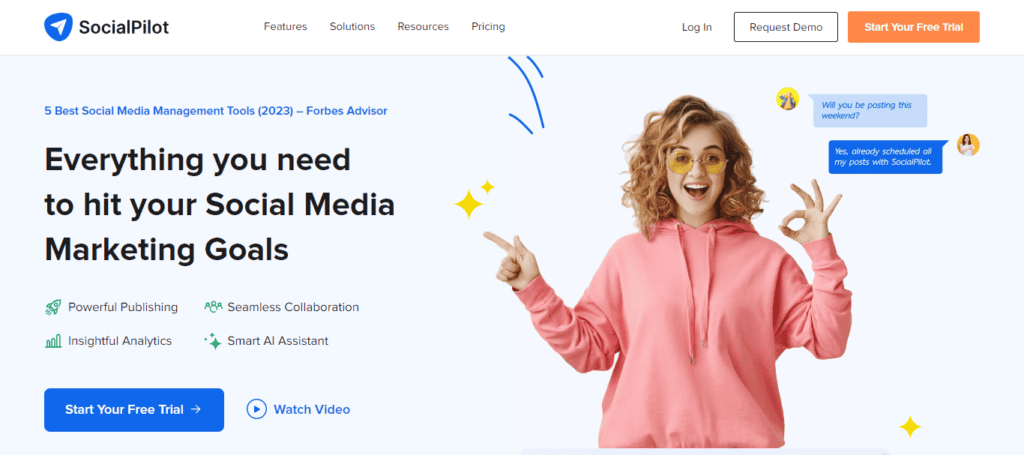Expand the Resources navigation menu
The image size is (1024, 455).
coord(423,27)
